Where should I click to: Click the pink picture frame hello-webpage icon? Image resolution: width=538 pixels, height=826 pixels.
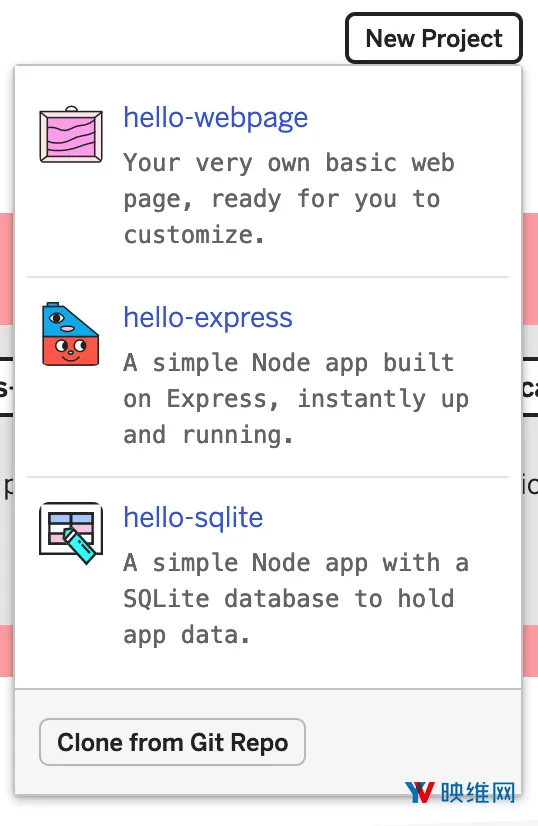pyautogui.click(x=71, y=134)
